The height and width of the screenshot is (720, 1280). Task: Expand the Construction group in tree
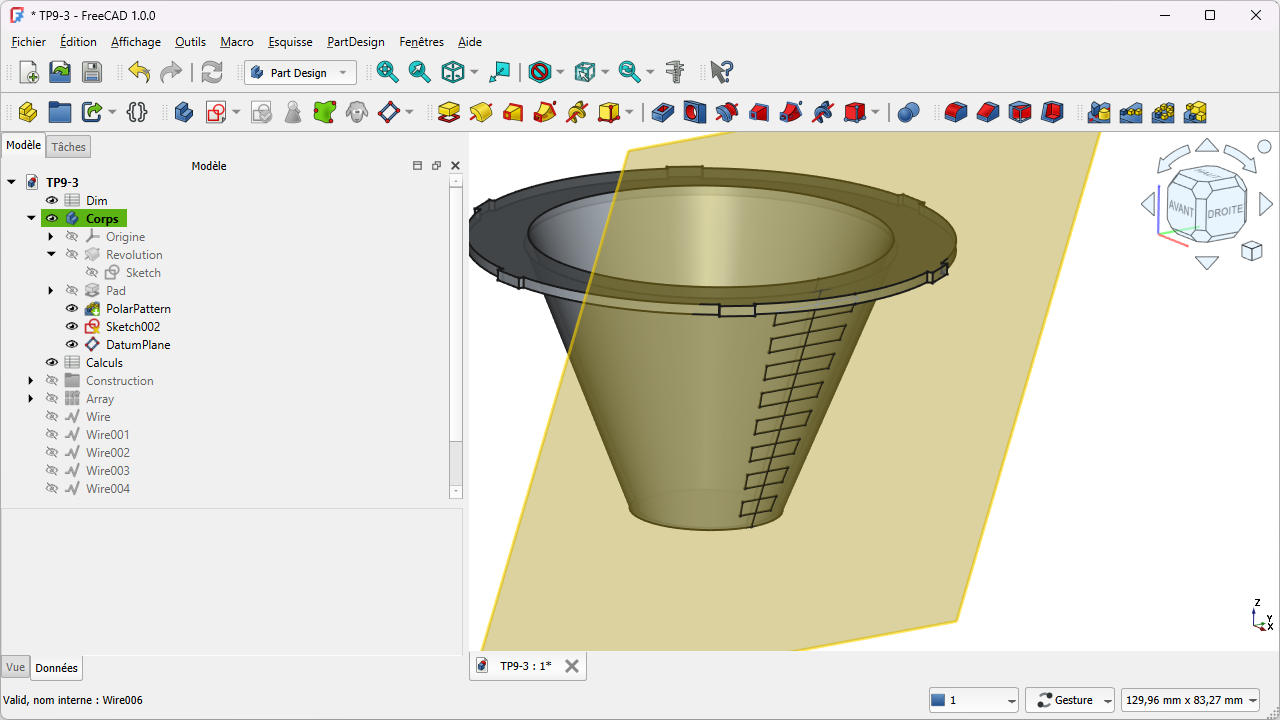tap(31, 381)
